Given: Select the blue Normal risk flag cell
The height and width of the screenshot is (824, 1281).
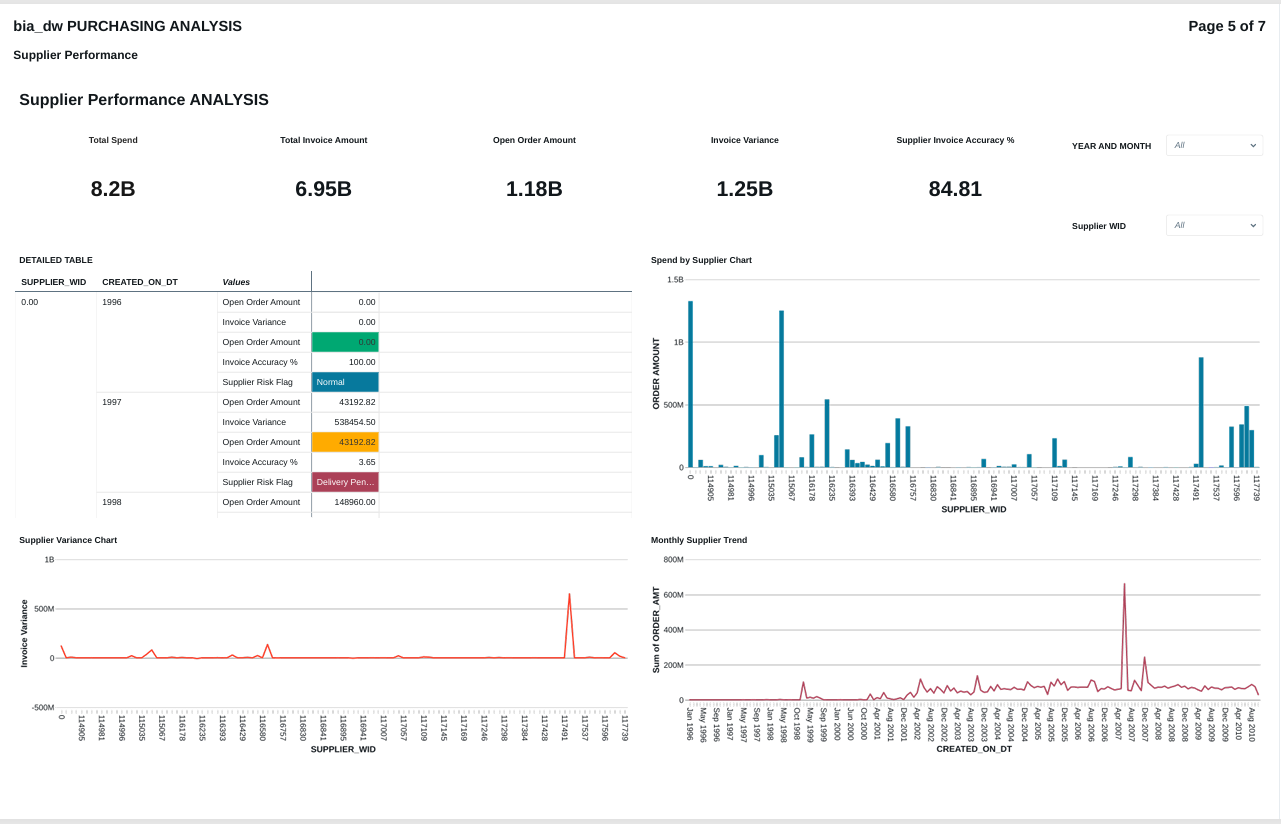Looking at the screenshot, I should pos(345,382).
